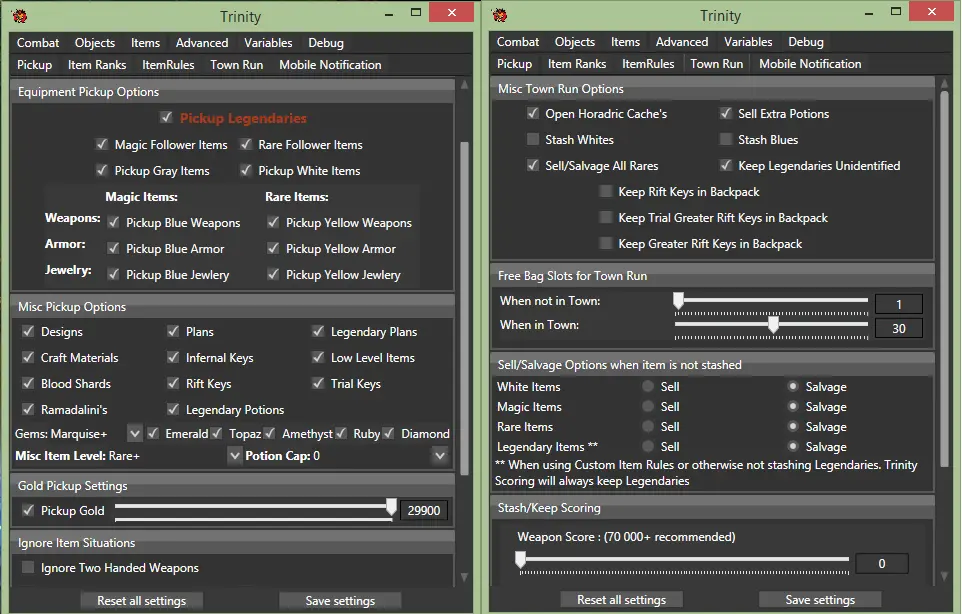
Task: Click scrollbar down arrow in left Trinity window
Action: (x=464, y=577)
